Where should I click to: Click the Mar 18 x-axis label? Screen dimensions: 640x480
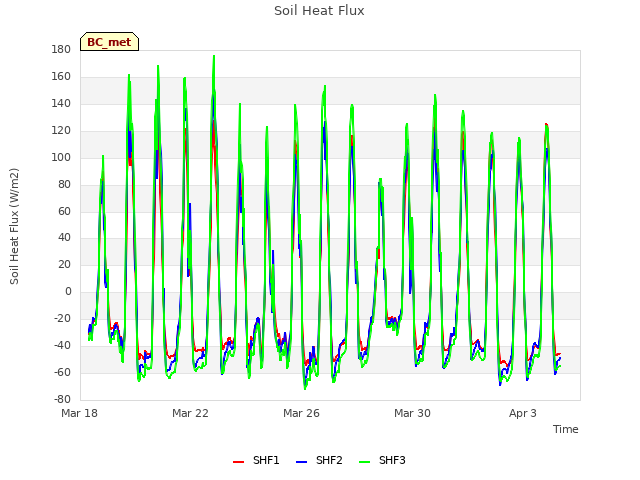click(80, 413)
